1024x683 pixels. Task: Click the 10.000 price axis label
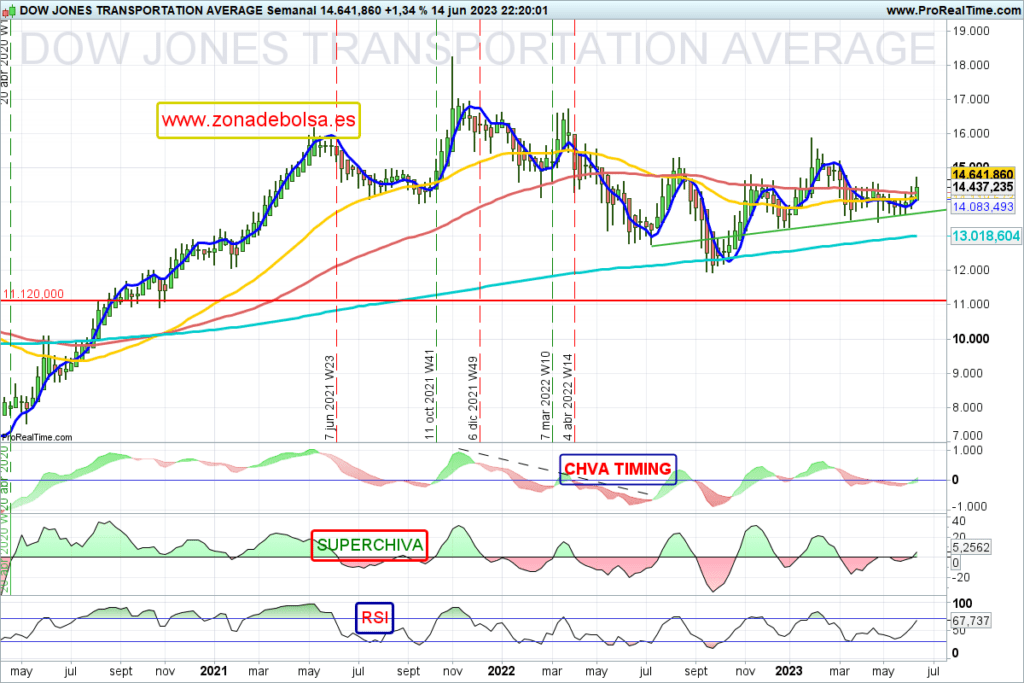(971, 339)
